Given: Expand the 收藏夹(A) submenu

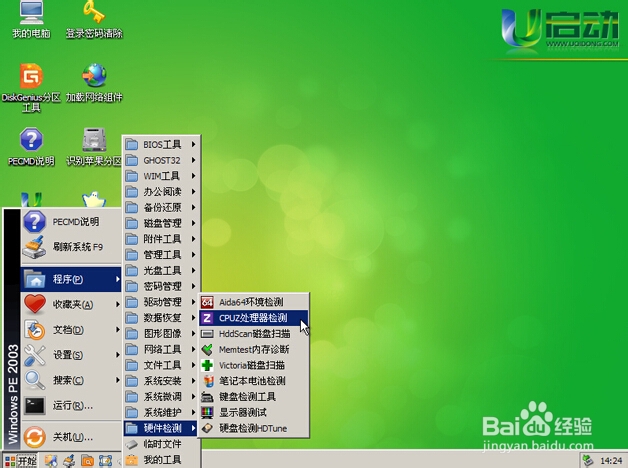Looking at the screenshot, I should click(71, 304).
